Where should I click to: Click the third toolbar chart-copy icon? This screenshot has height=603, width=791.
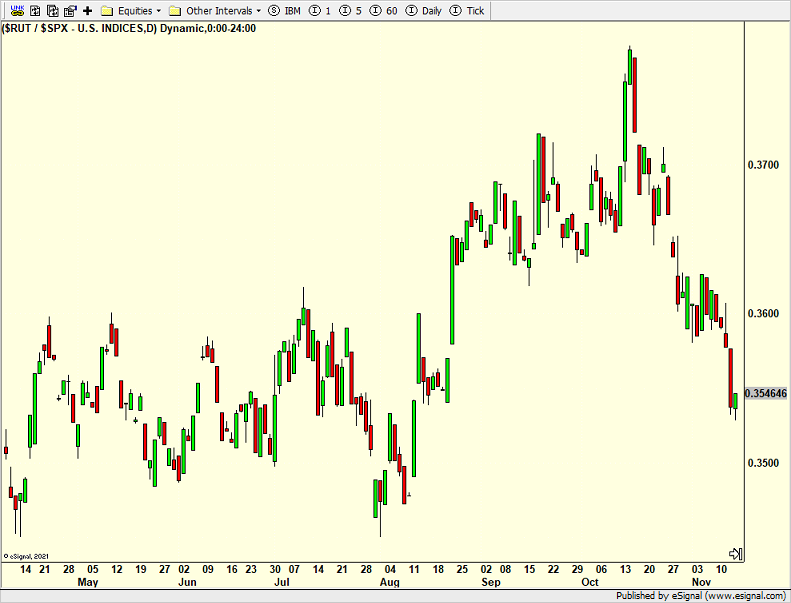coord(52,10)
